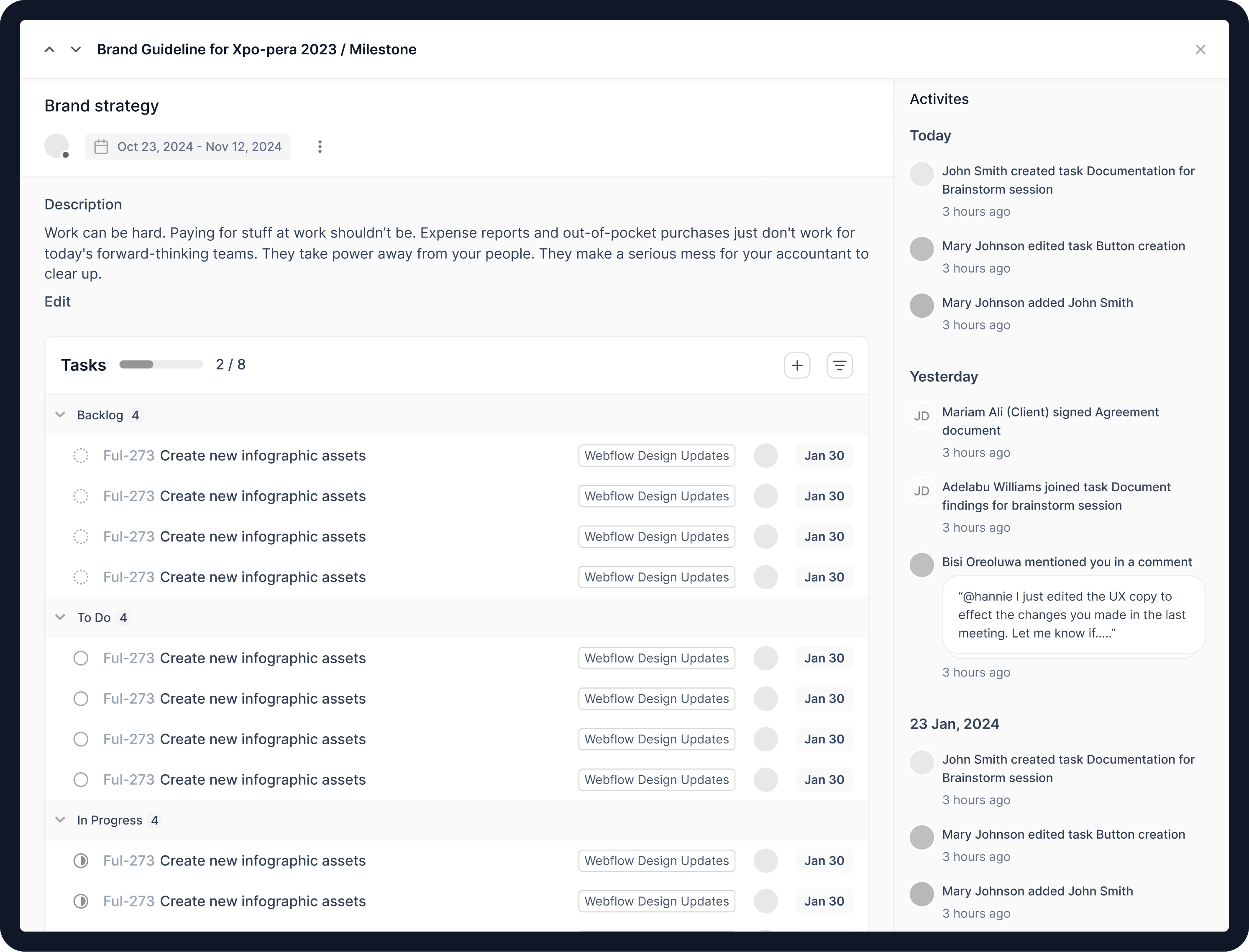Open the fourth To Do task title
Viewport: 1249px width, 952px height.
[x=263, y=780]
